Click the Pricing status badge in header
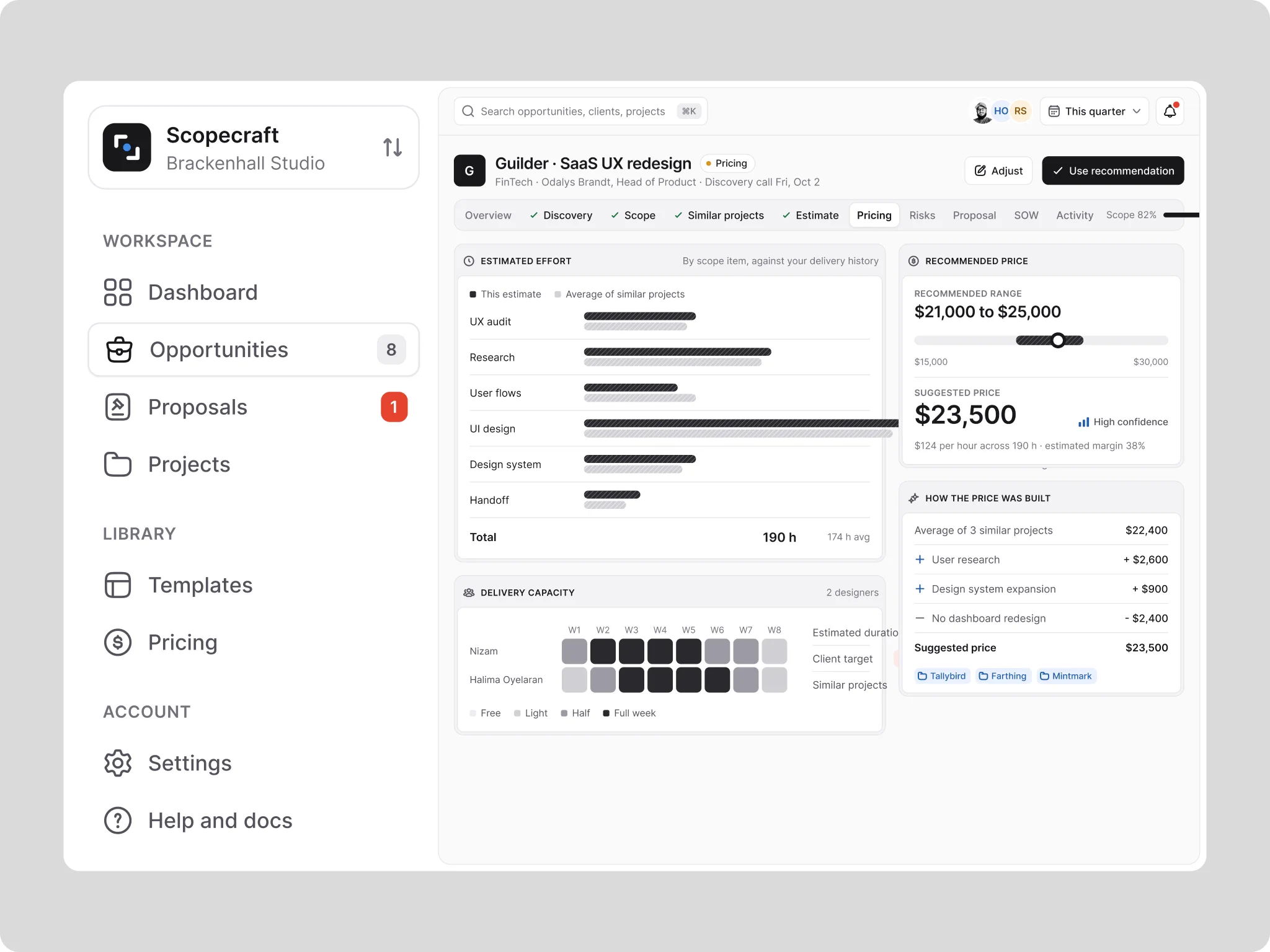Image resolution: width=1270 pixels, height=952 pixels. [727, 163]
